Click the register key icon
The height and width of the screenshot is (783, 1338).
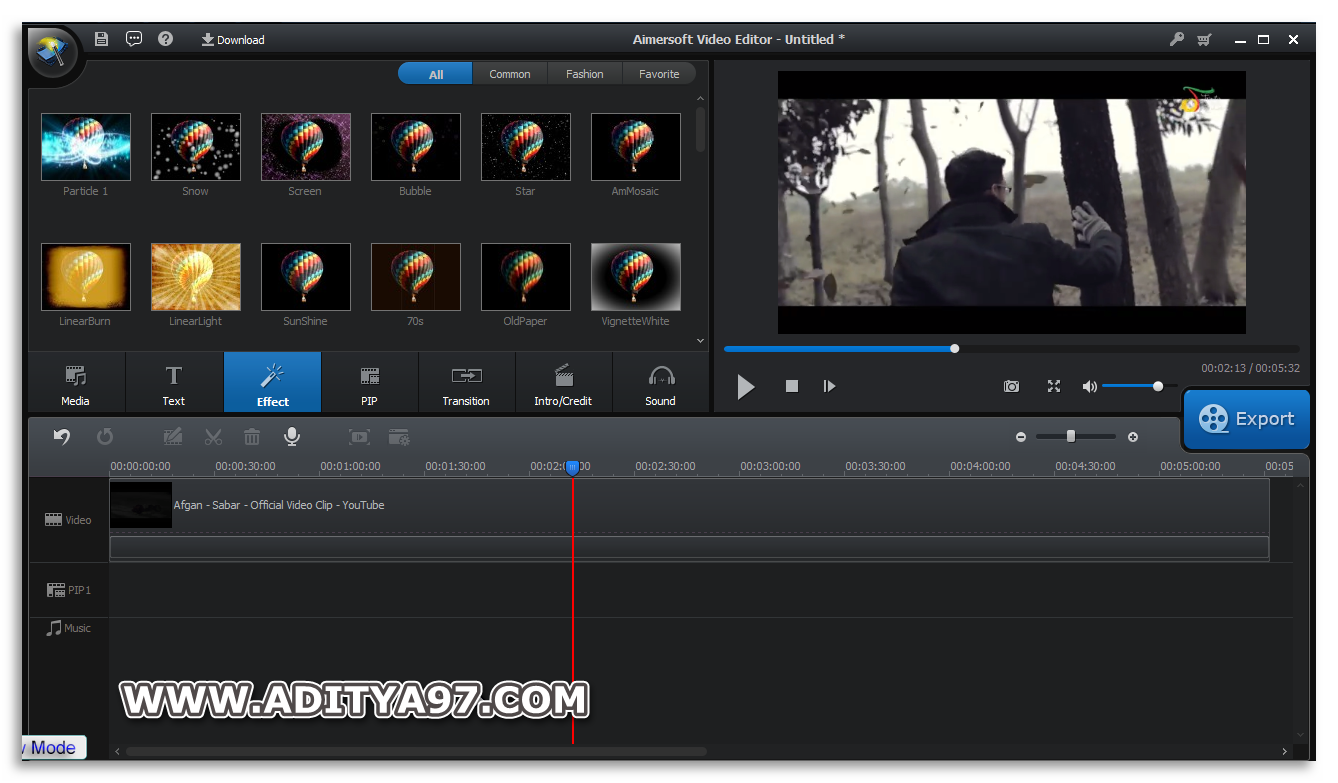click(x=1176, y=40)
